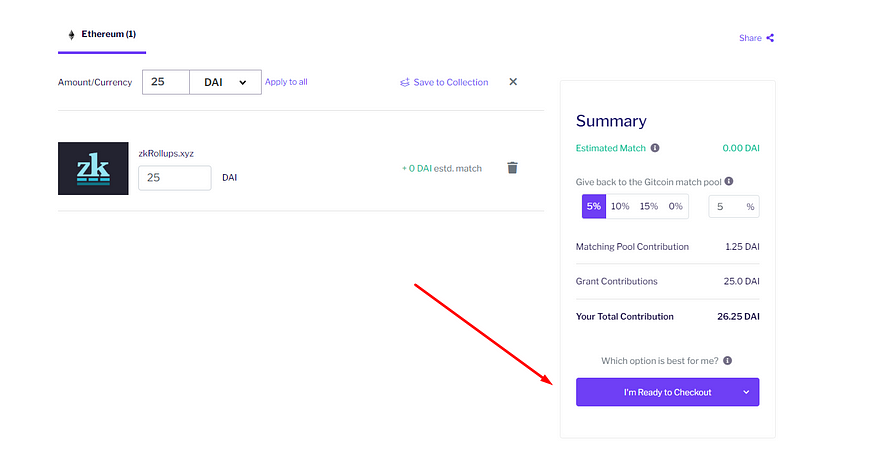875x450 pixels.
Task: Click the 'Summary' heading
Action: coord(611,121)
